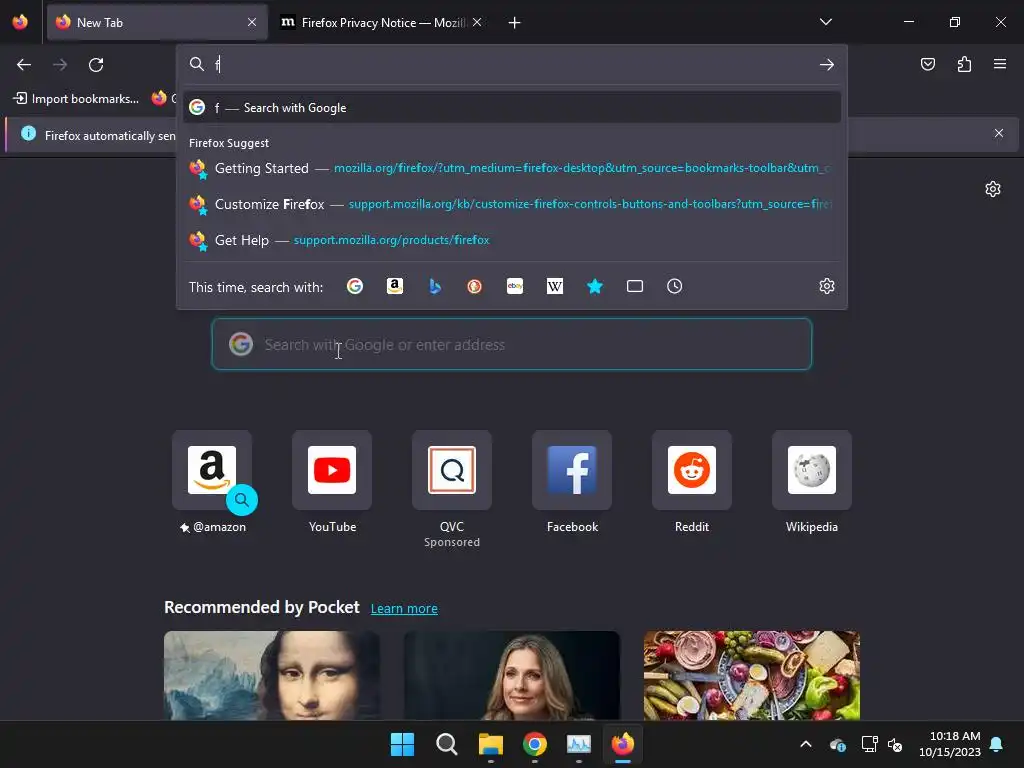Search this time with DuckDuckGo icon

point(475,286)
